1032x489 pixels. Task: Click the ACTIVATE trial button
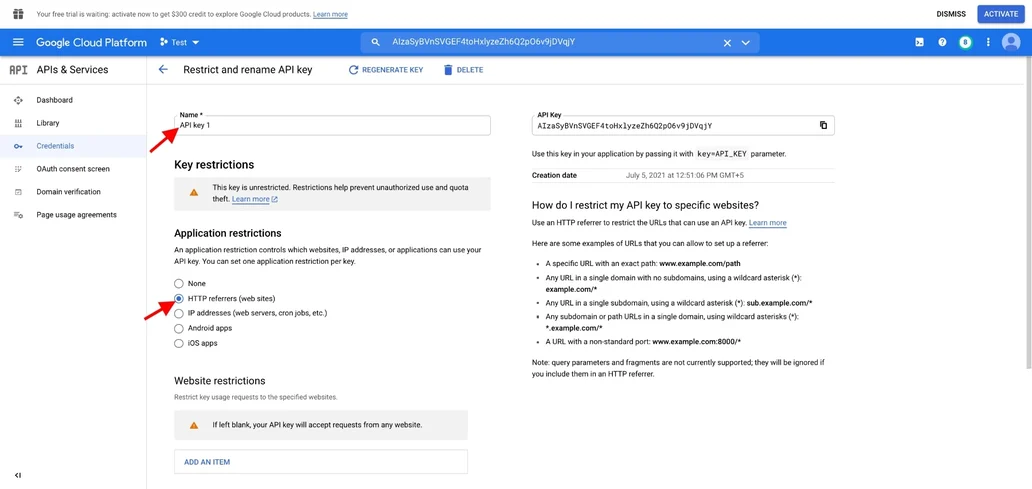point(1000,14)
